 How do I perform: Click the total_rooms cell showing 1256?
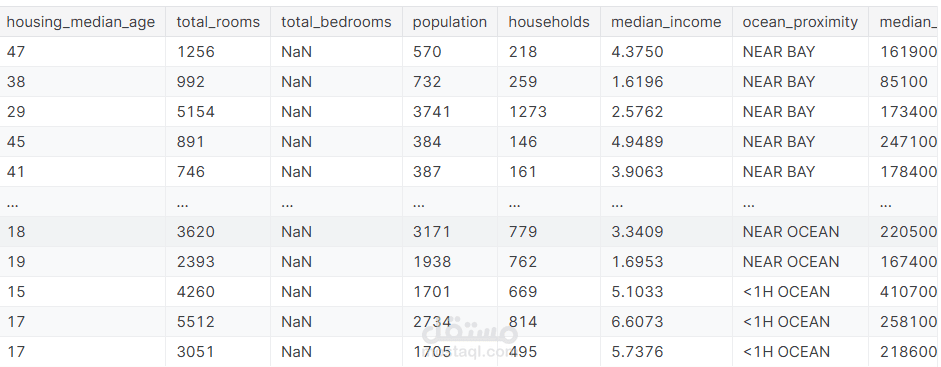pyautogui.click(x=195, y=52)
